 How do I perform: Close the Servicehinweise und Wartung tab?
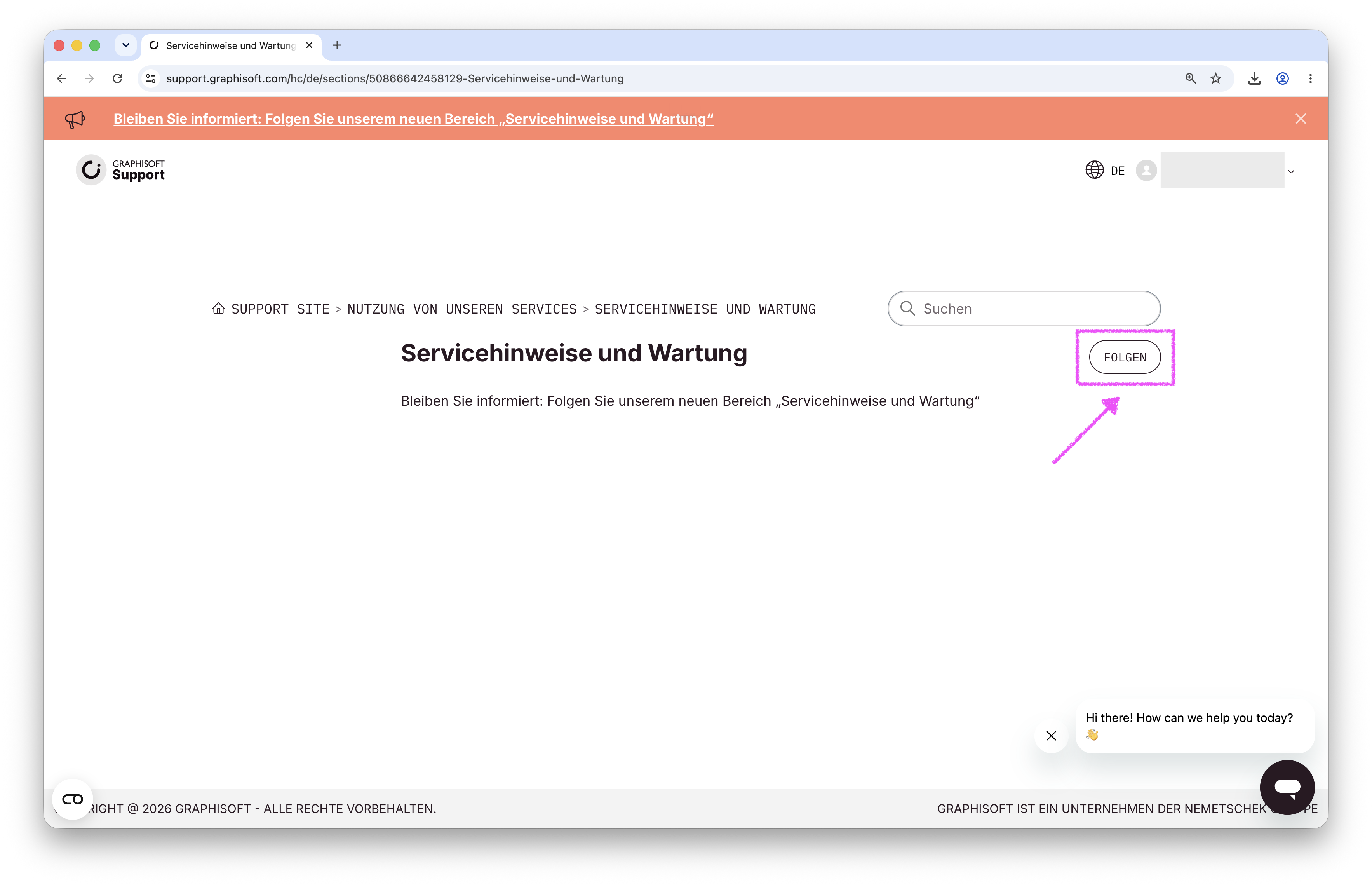point(309,45)
